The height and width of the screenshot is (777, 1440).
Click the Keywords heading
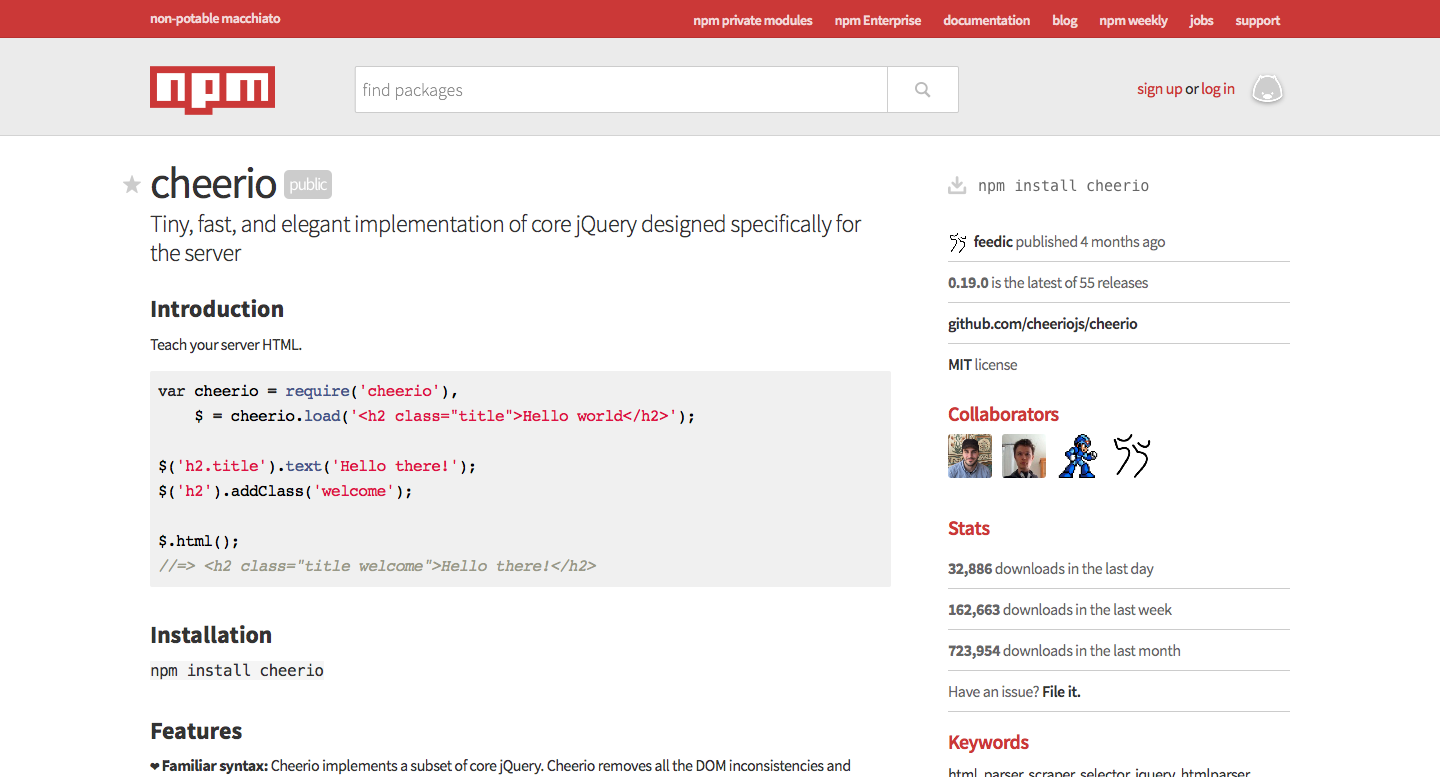(988, 742)
